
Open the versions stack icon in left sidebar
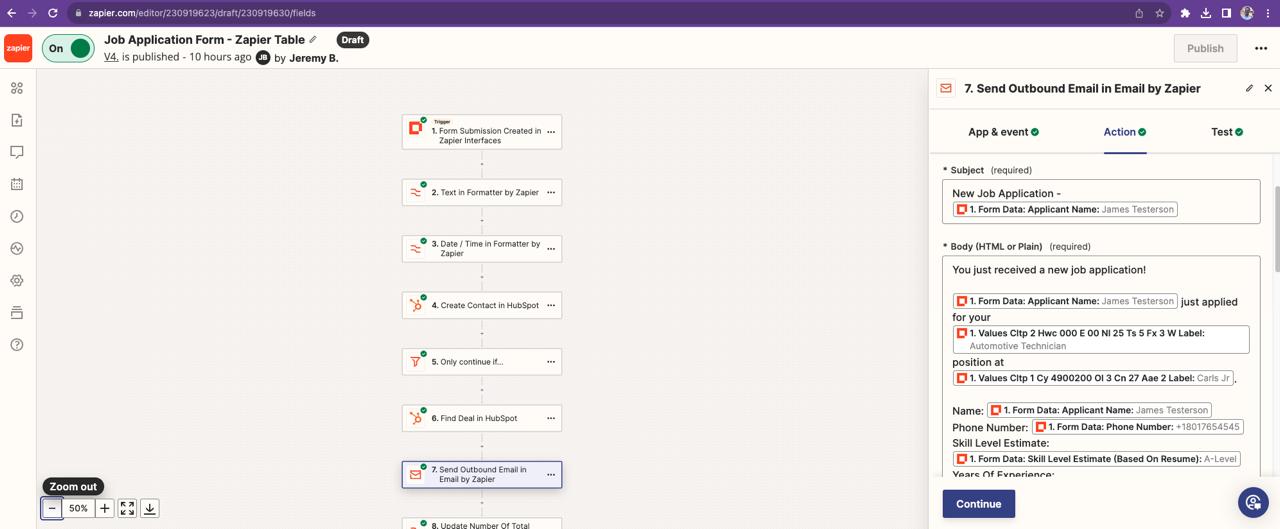point(17,312)
